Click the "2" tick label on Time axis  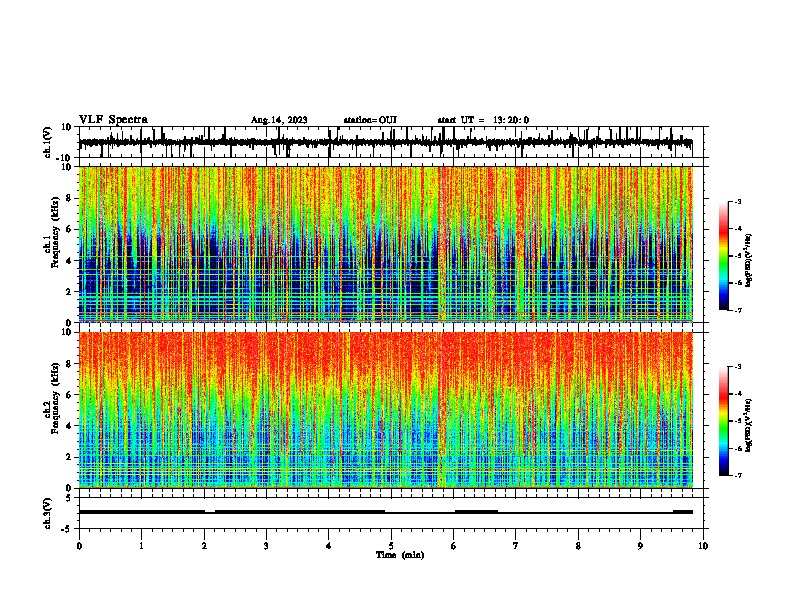point(204,546)
